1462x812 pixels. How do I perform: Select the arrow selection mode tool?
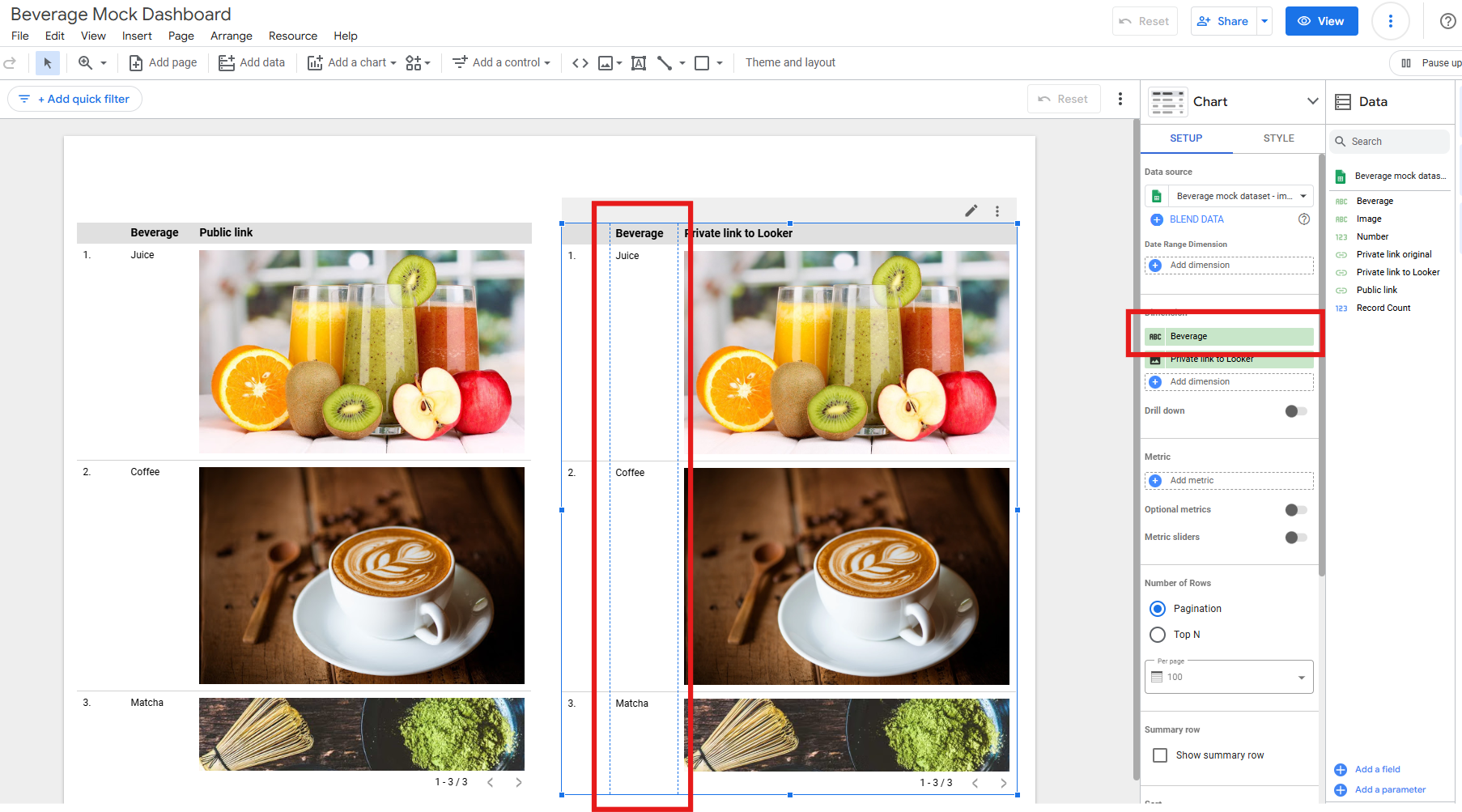click(47, 63)
